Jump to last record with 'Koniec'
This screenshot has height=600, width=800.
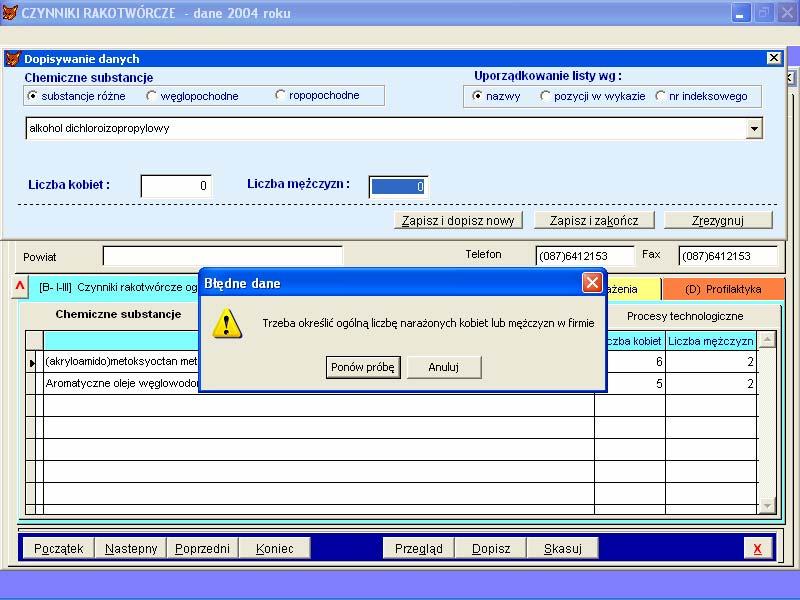[274, 548]
